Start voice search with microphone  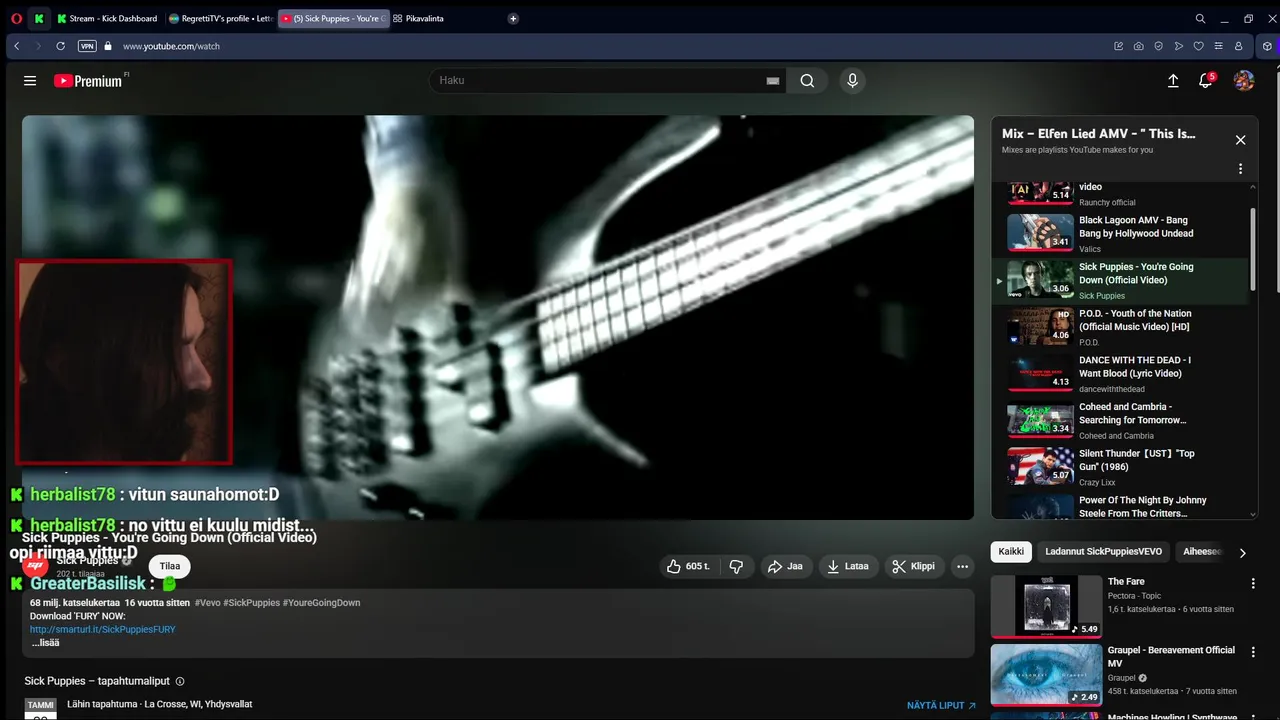point(852,81)
